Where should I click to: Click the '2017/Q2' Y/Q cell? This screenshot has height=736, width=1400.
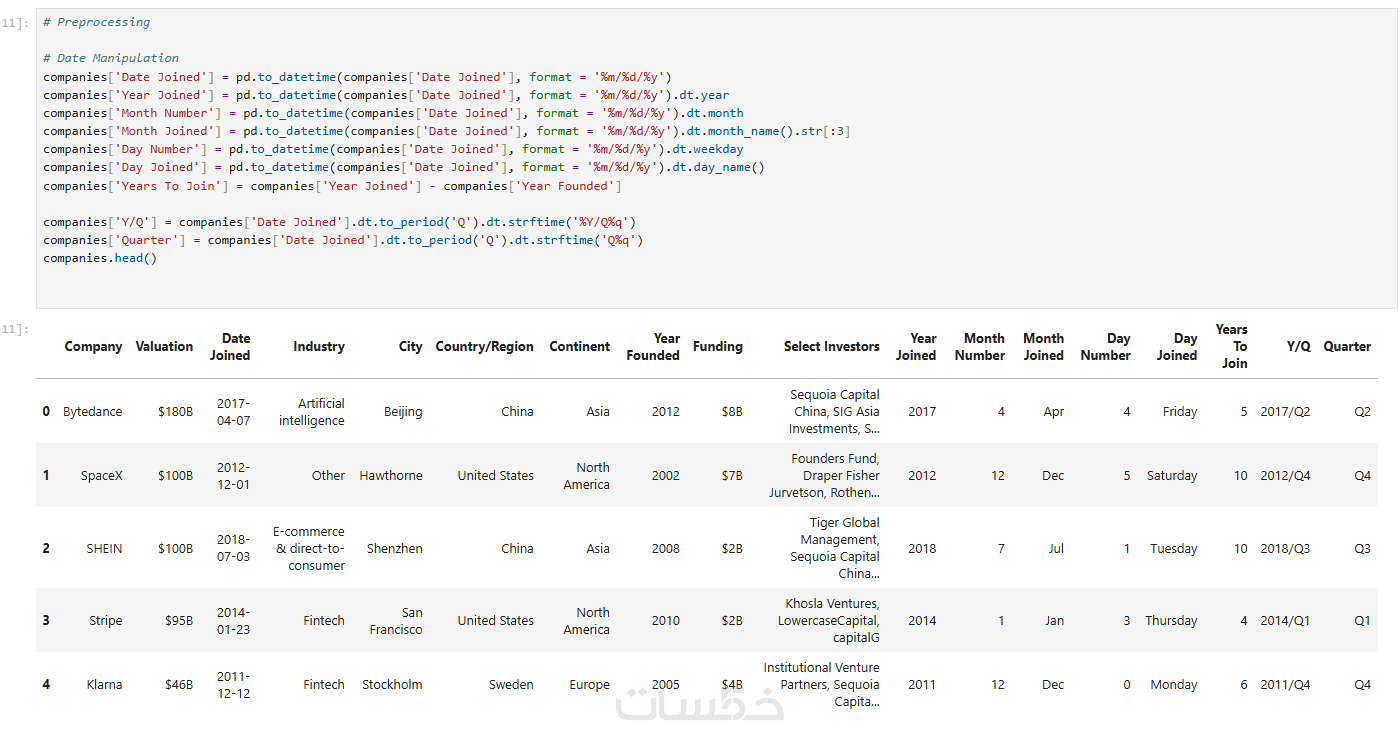[1285, 412]
